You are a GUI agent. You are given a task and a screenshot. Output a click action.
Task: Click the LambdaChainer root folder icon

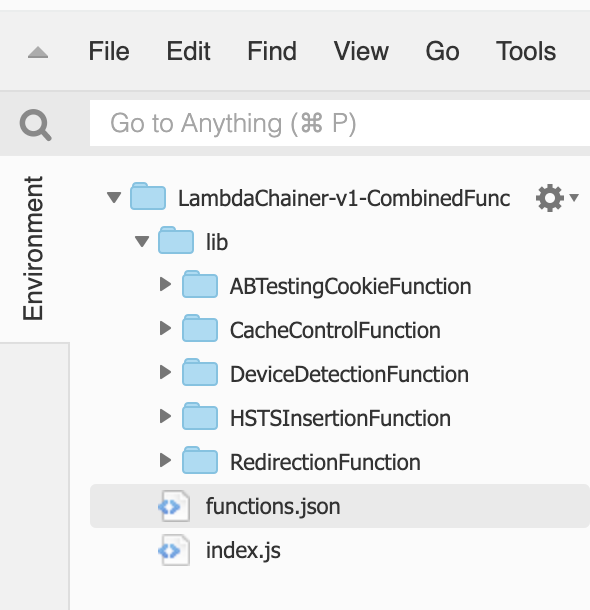click(148, 196)
